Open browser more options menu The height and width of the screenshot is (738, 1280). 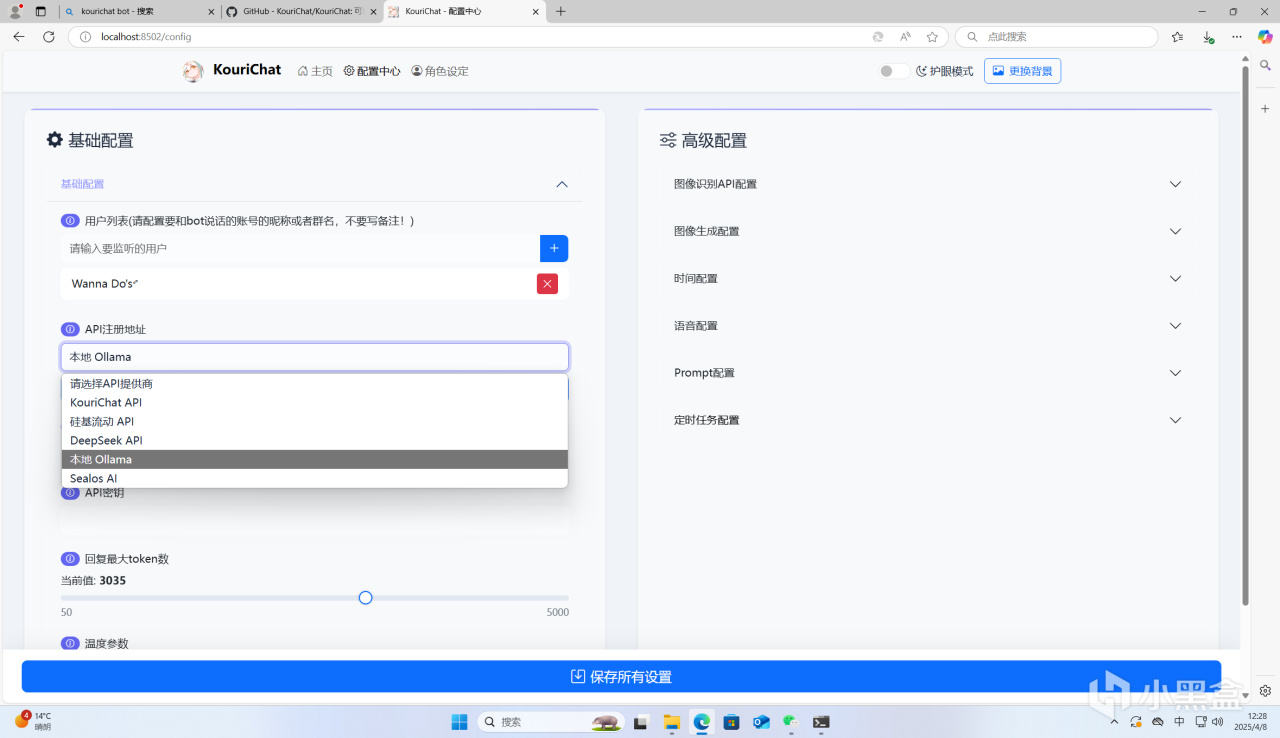pos(1237,36)
